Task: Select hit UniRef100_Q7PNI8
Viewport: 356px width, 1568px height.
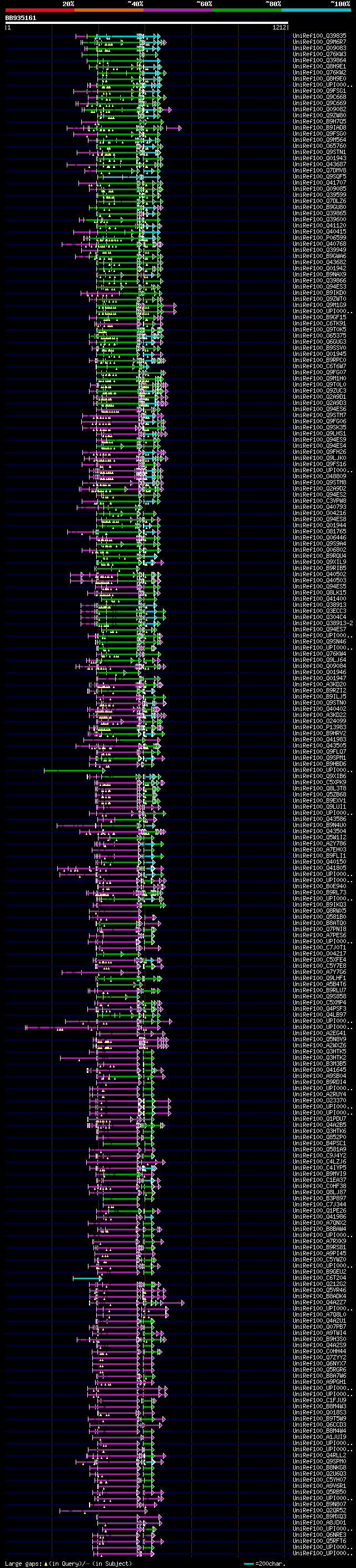Action: pyautogui.click(x=319, y=929)
